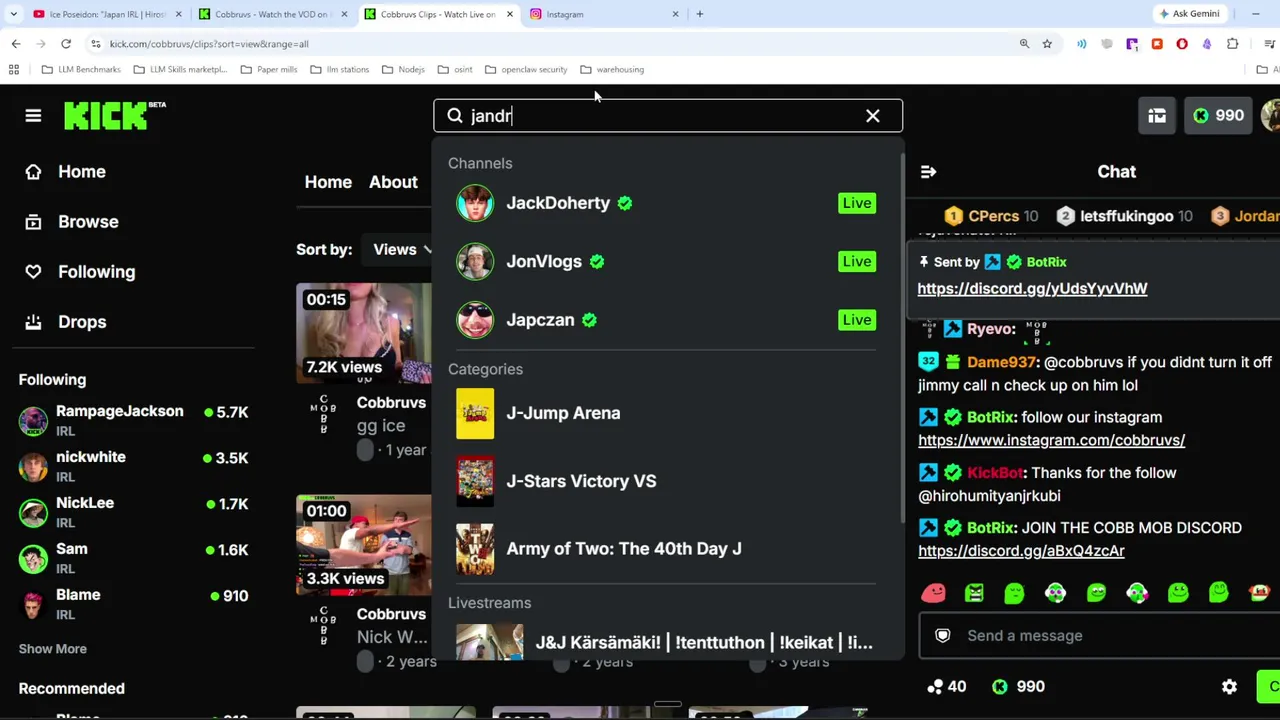Image resolution: width=1280 pixels, height=720 pixels.
Task: Close the Instagram tab
Action: coord(675,14)
